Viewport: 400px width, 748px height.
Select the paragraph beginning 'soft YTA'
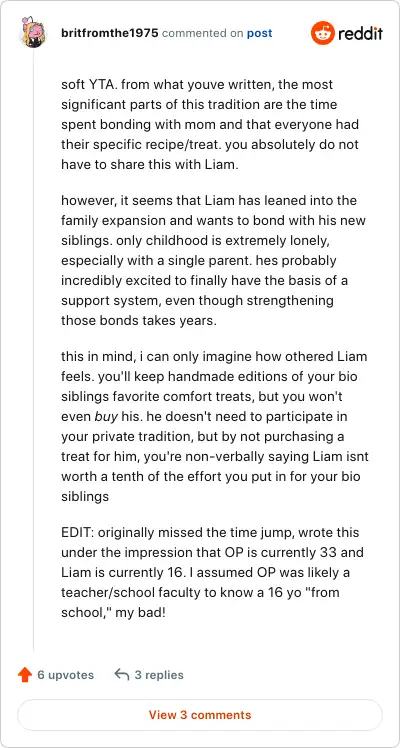pos(210,125)
